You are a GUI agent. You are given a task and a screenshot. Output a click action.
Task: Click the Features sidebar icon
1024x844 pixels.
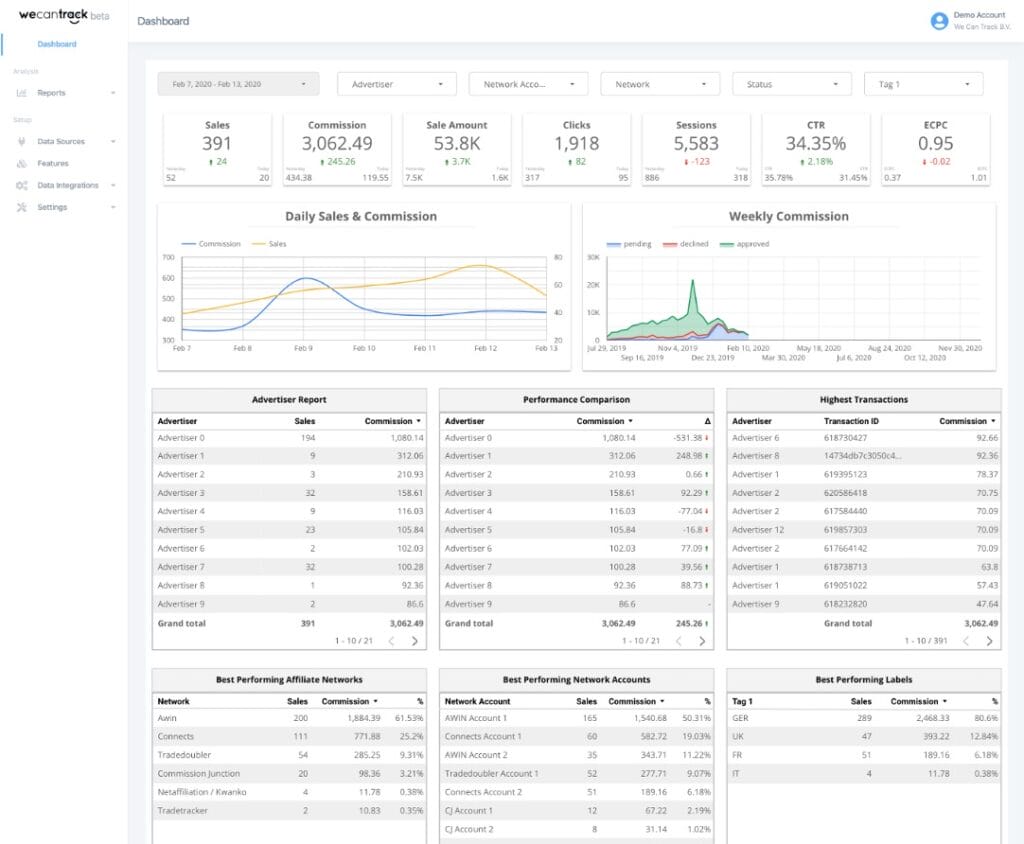point(21,163)
